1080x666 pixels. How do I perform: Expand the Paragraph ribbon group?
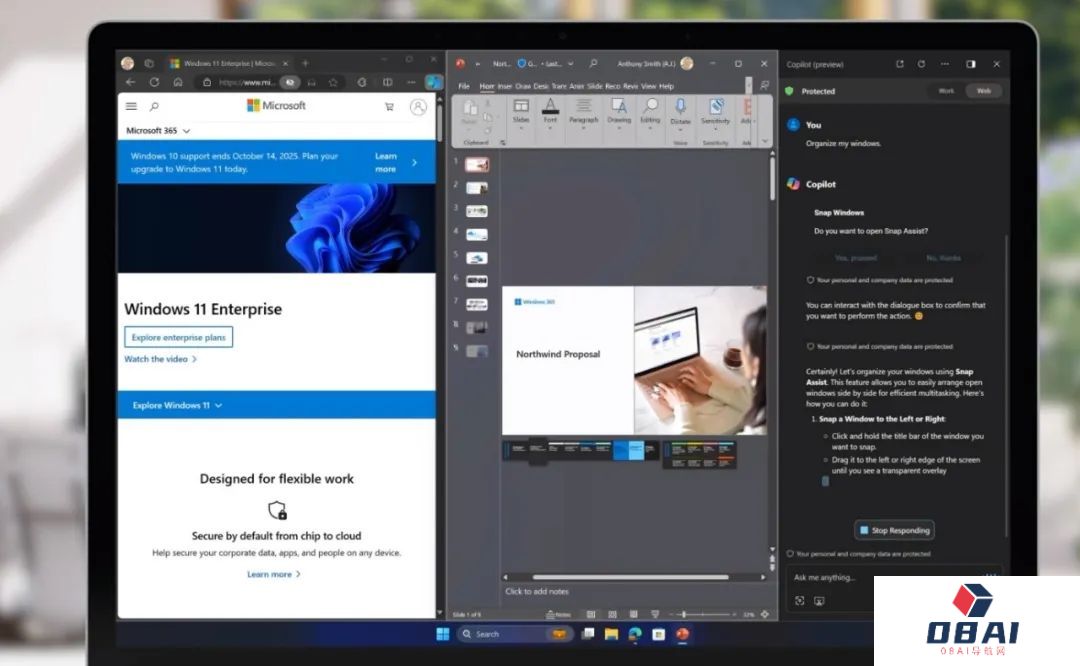[583, 114]
